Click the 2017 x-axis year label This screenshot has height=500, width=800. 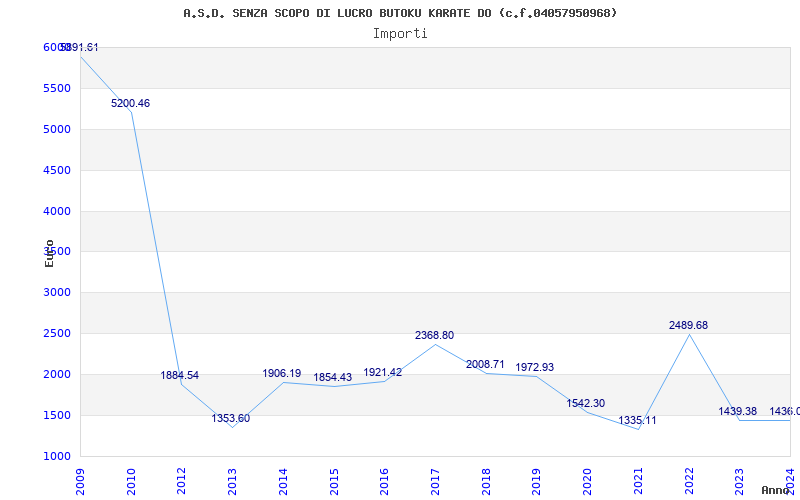[435, 482]
